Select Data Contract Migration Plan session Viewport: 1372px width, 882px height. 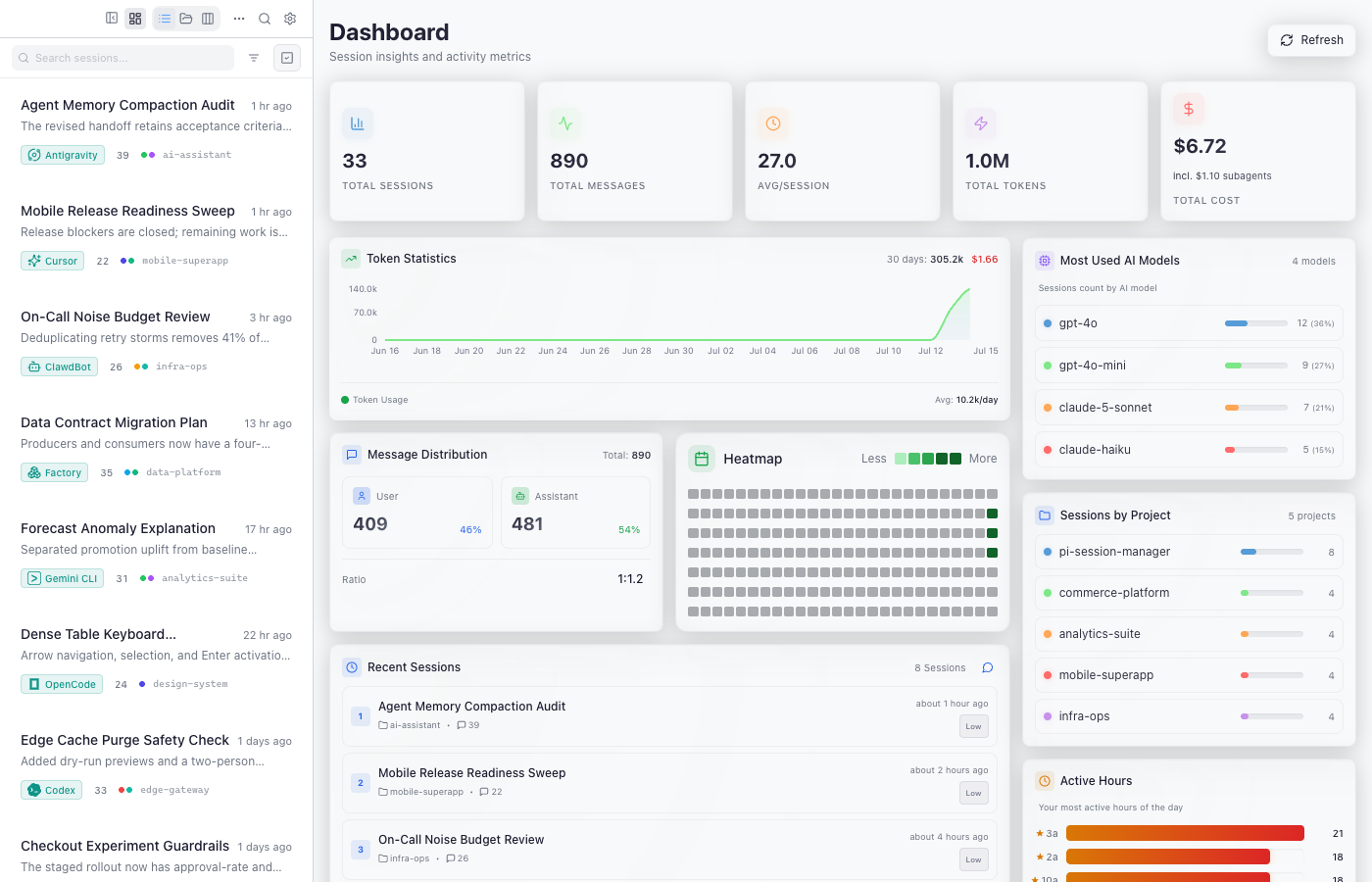click(x=157, y=449)
